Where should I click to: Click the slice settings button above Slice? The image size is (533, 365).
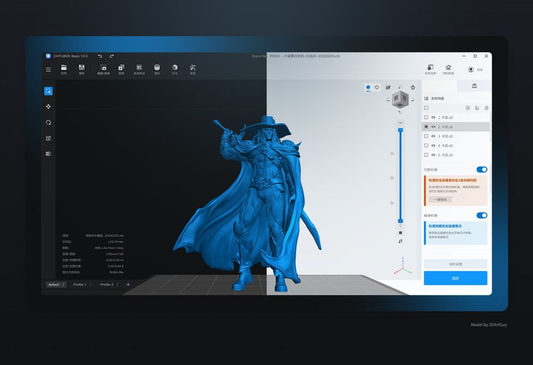coord(455,264)
